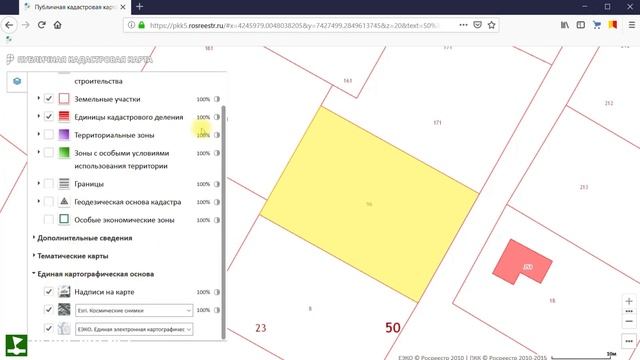Enable Особые экономические зоны checkbox

(49, 219)
